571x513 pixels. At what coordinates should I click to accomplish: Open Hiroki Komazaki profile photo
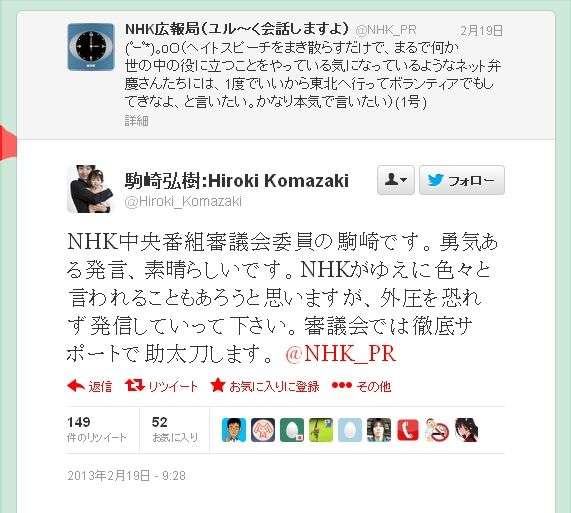pyautogui.click(x=90, y=189)
